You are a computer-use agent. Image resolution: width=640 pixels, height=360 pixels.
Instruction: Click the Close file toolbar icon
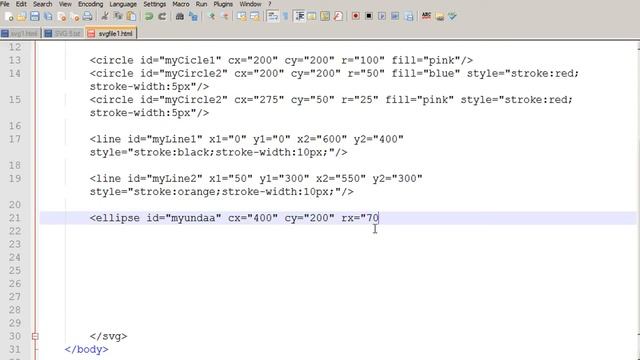coord(62,16)
